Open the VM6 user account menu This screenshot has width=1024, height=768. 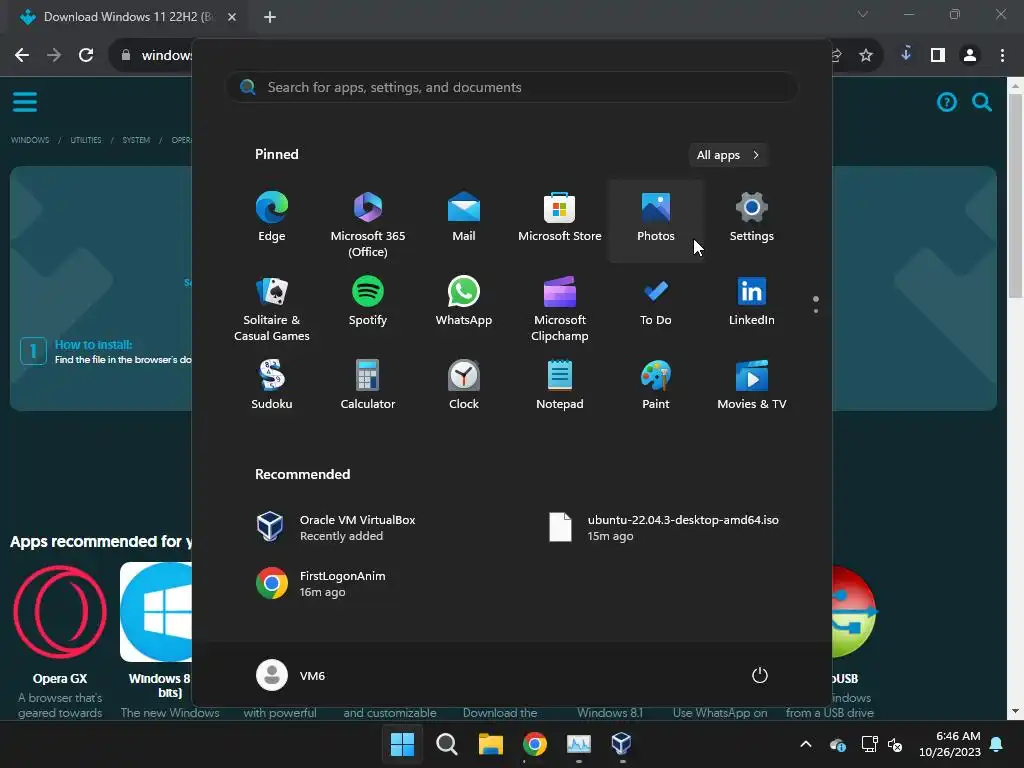coord(291,675)
